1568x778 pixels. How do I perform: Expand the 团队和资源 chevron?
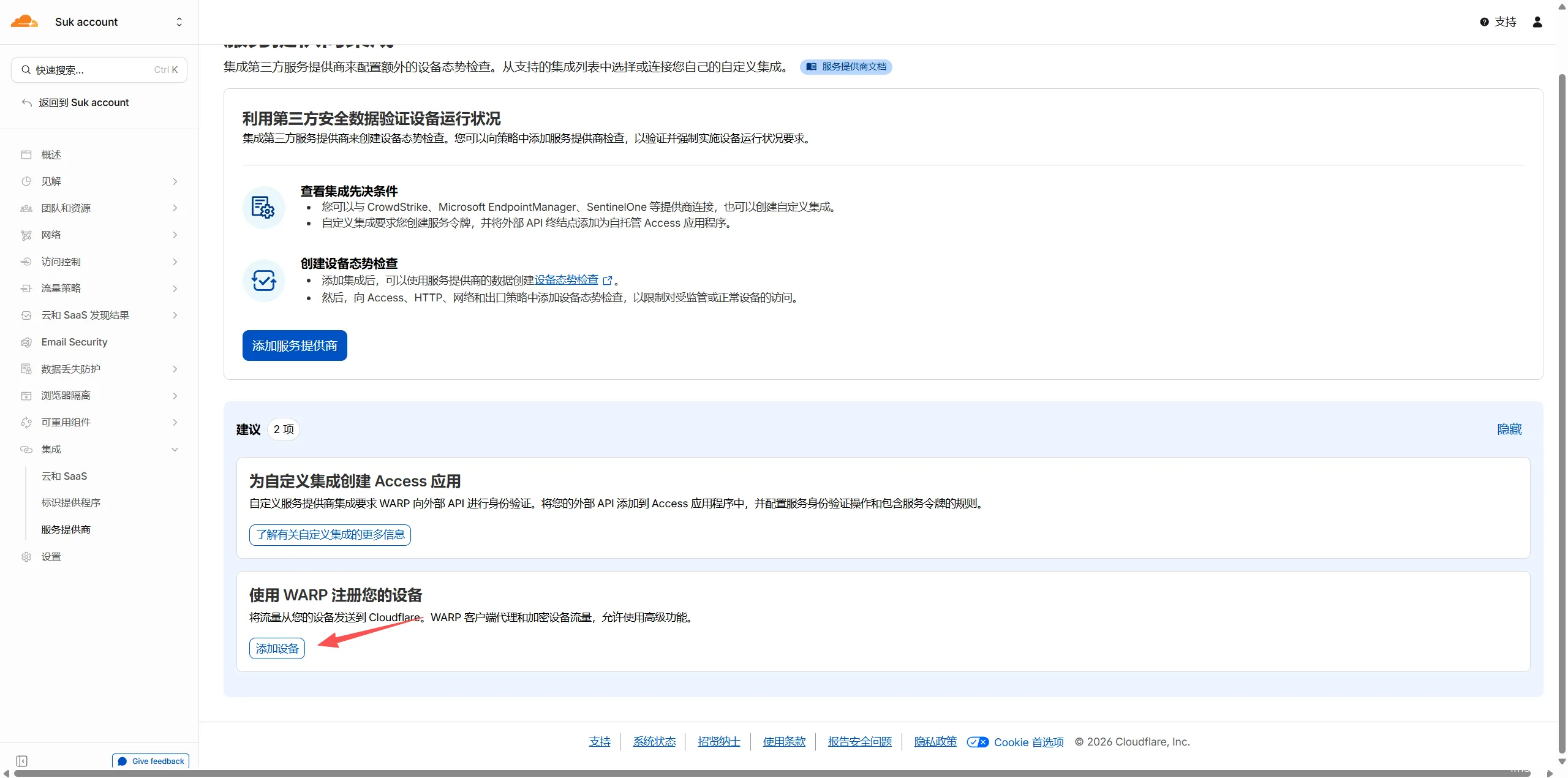pos(175,208)
